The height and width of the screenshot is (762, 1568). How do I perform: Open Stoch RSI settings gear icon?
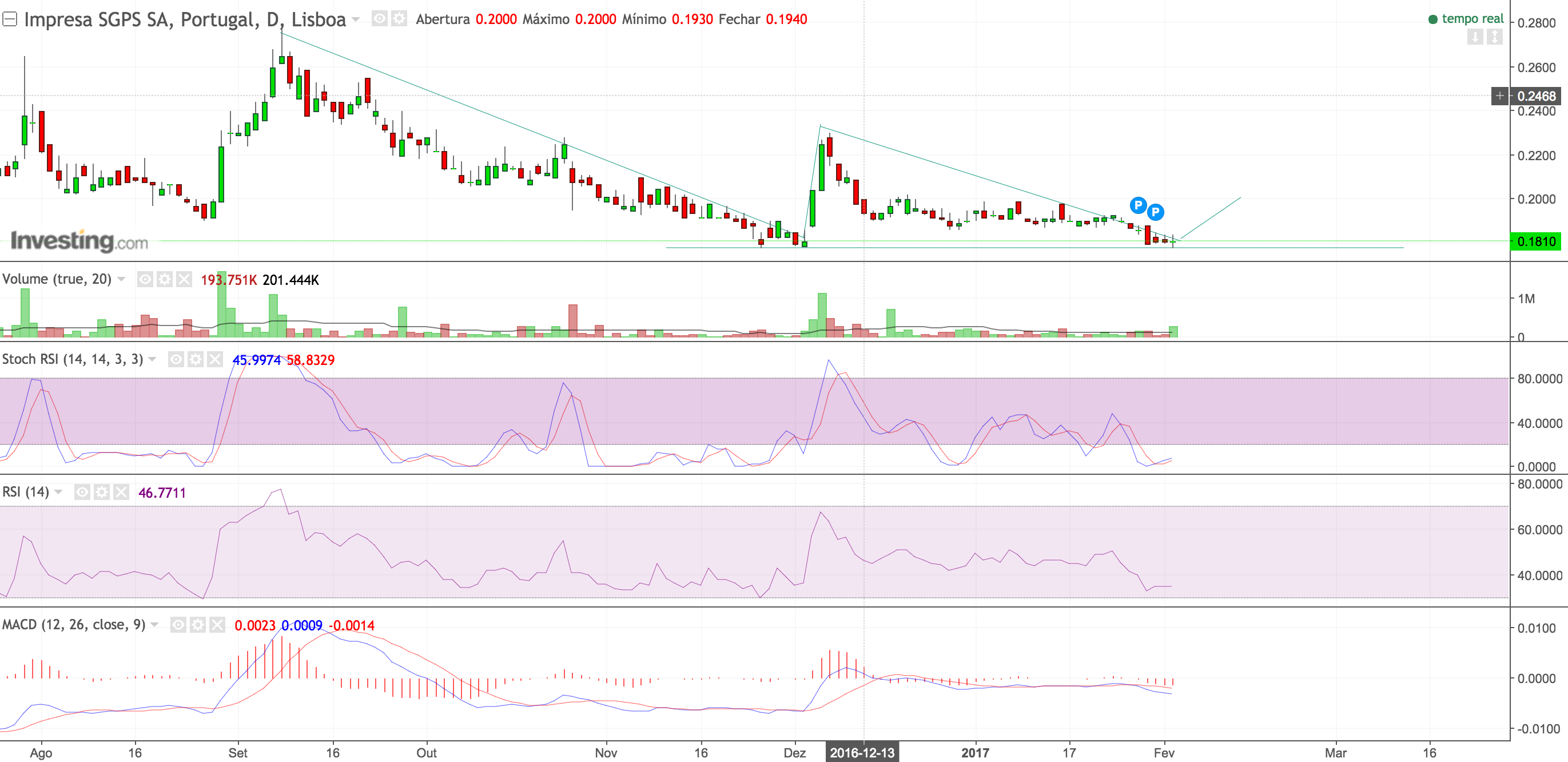pos(196,359)
